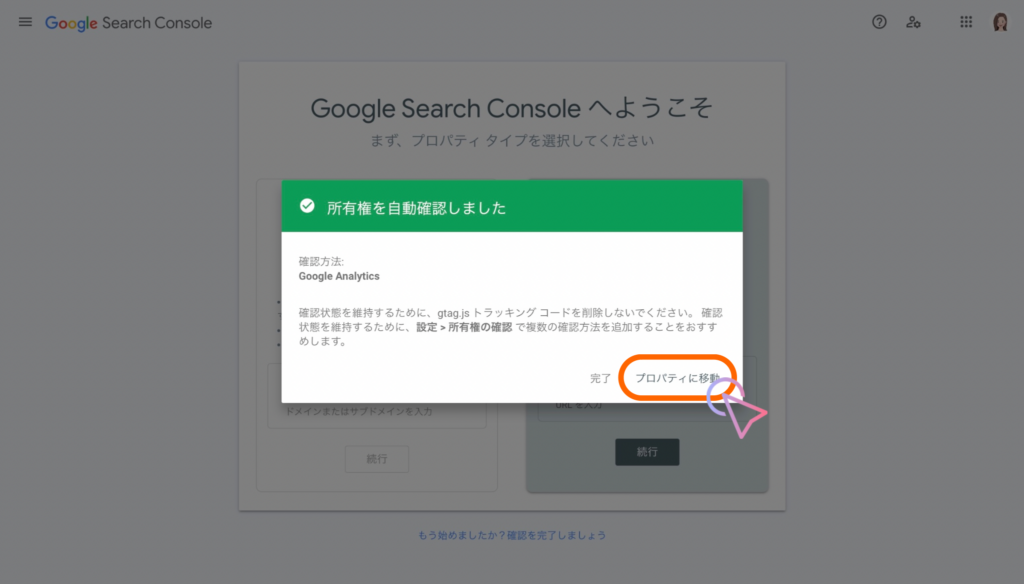Viewport: 1024px width, 584px height.
Task: Focus the ドメインまたはサブドメインを入力 field
Action: tap(377, 411)
